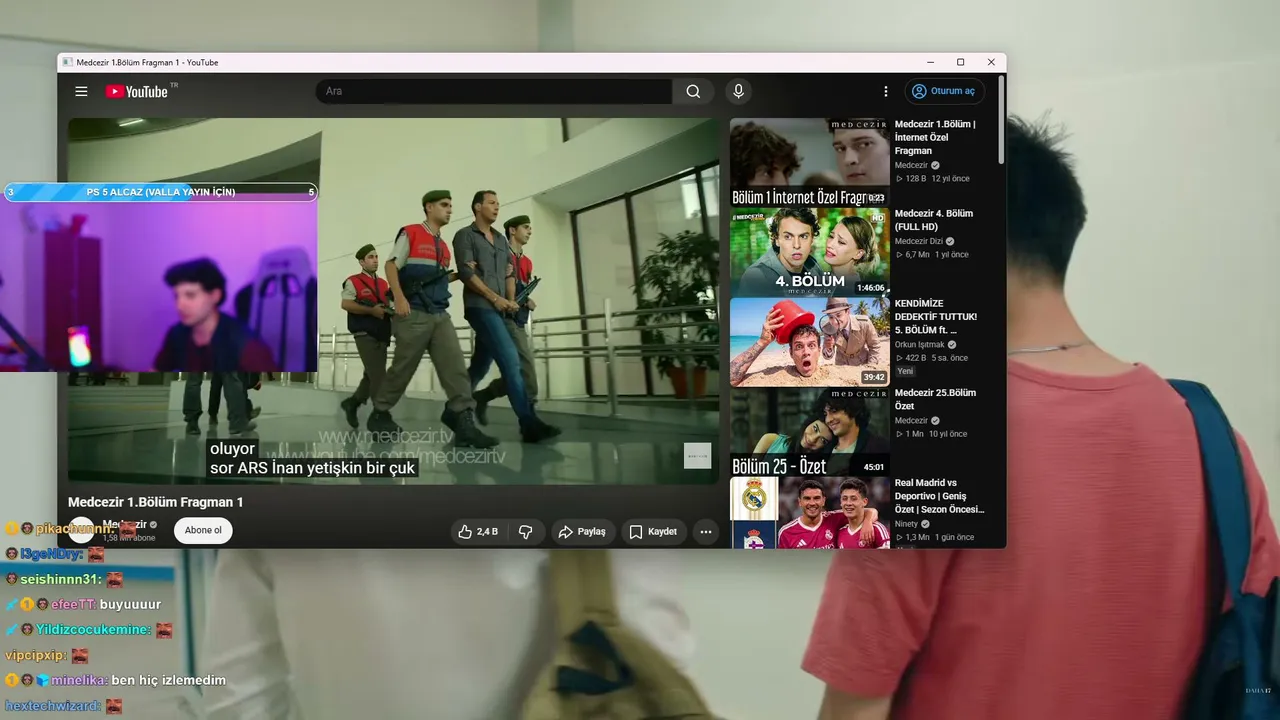Click chat message 'ben hiç izlemedim'
Viewport: 1280px width, 720px height.
coord(169,680)
